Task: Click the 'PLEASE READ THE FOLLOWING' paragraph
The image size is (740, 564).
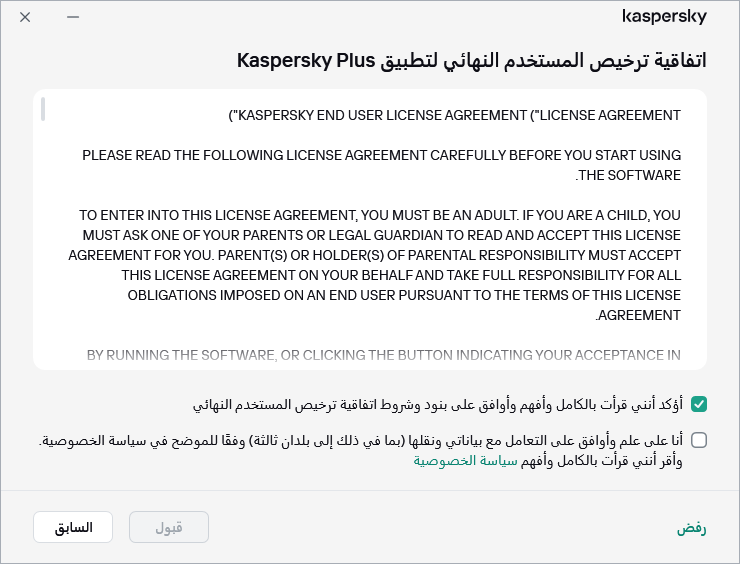Action: click(381, 156)
